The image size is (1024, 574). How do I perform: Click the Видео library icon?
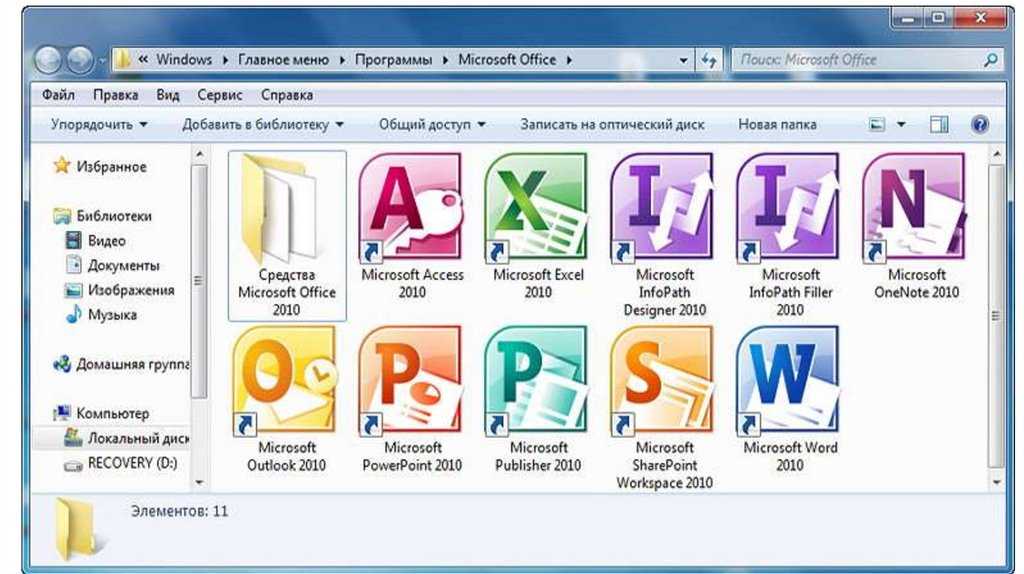[74, 240]
